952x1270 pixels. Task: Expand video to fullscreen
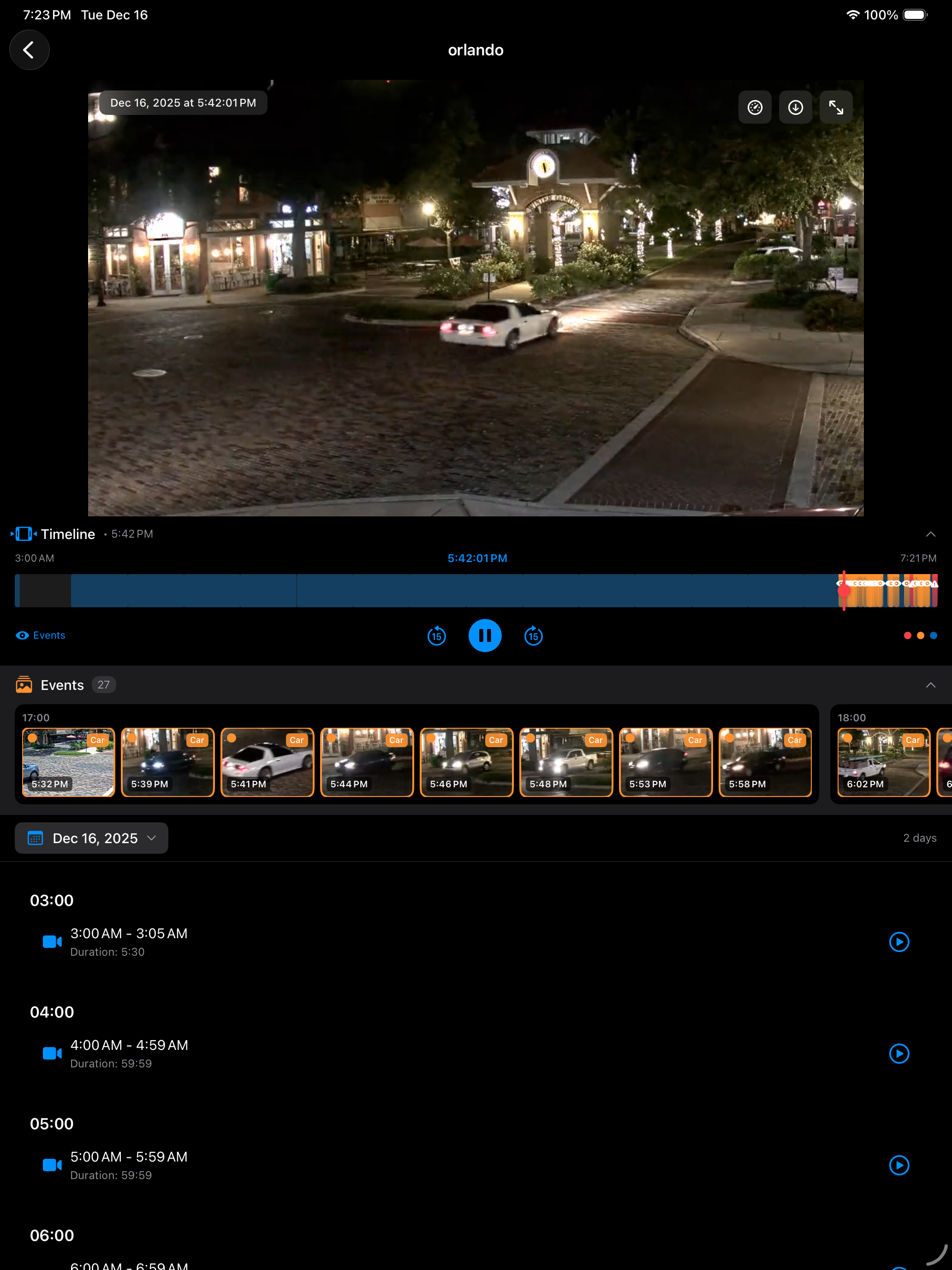click(x=835, y=108)
